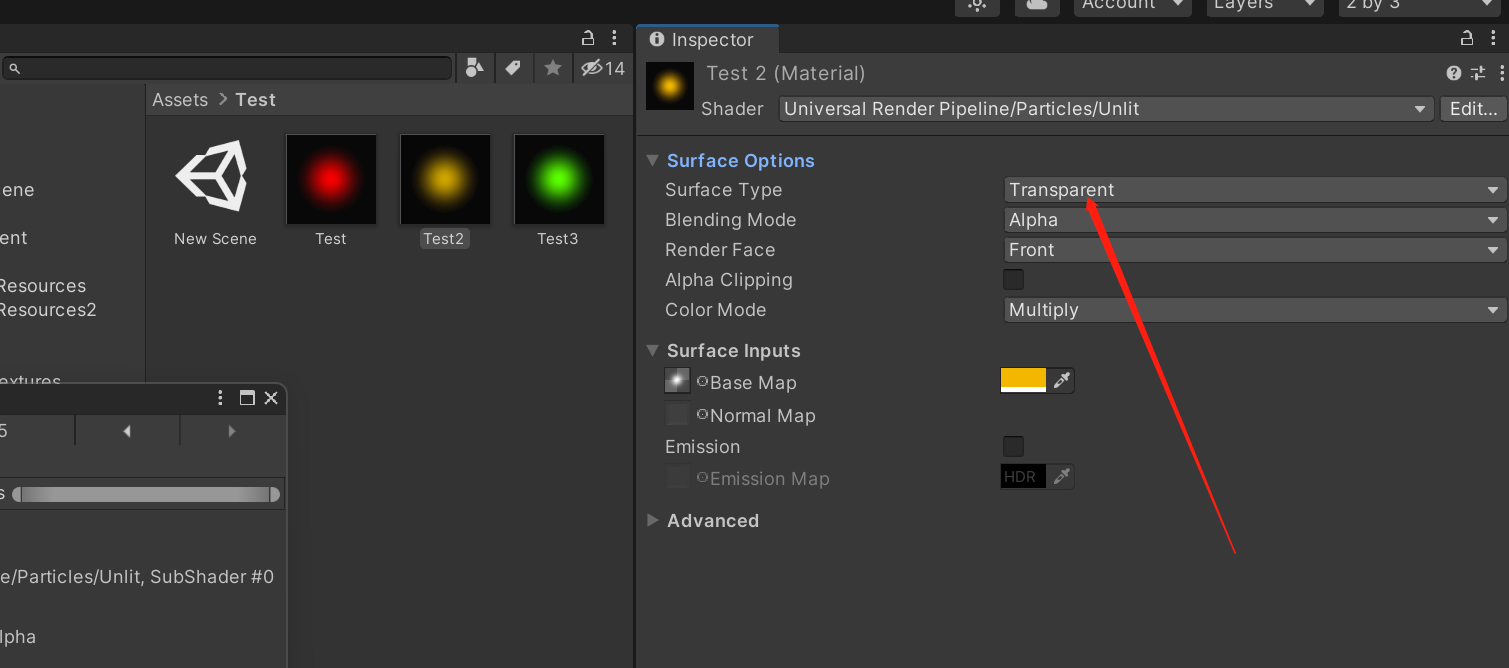
Task: Open the Surface Type Transparent dropdown
Action: tap(1254, 190)
